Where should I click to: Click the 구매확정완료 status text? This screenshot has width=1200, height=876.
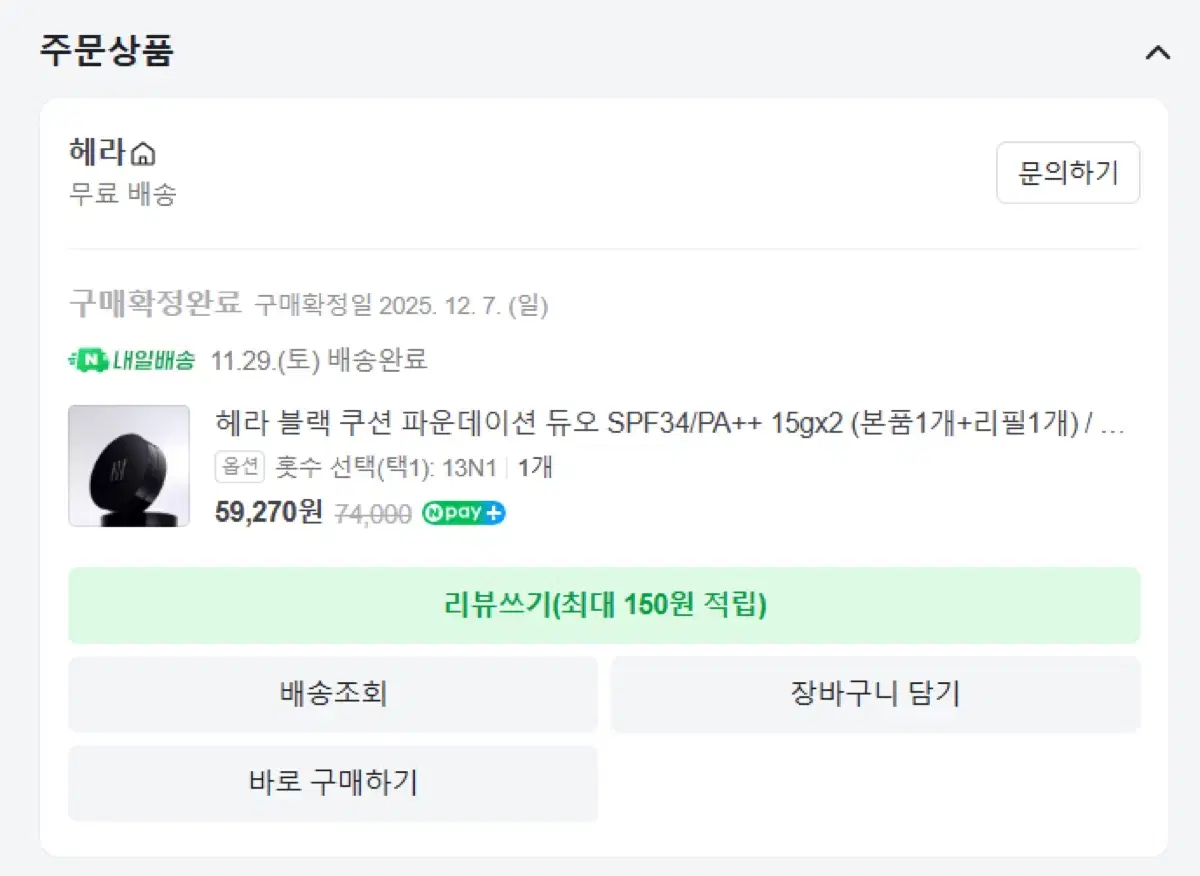[x=155, y=302]
